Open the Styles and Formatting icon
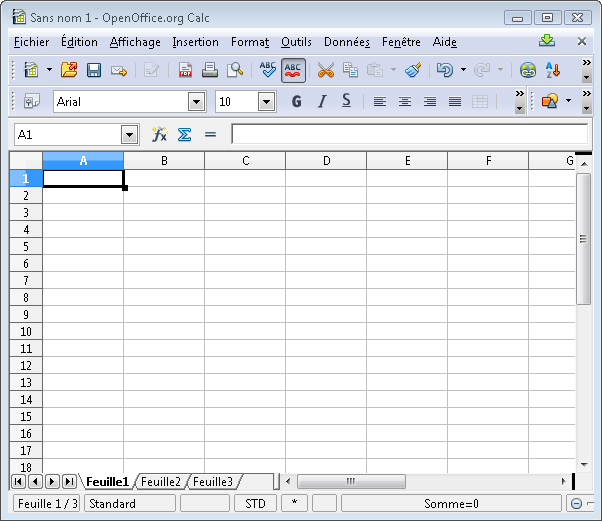The width and height of the screenshot is (602, 521). pos(31,102)
